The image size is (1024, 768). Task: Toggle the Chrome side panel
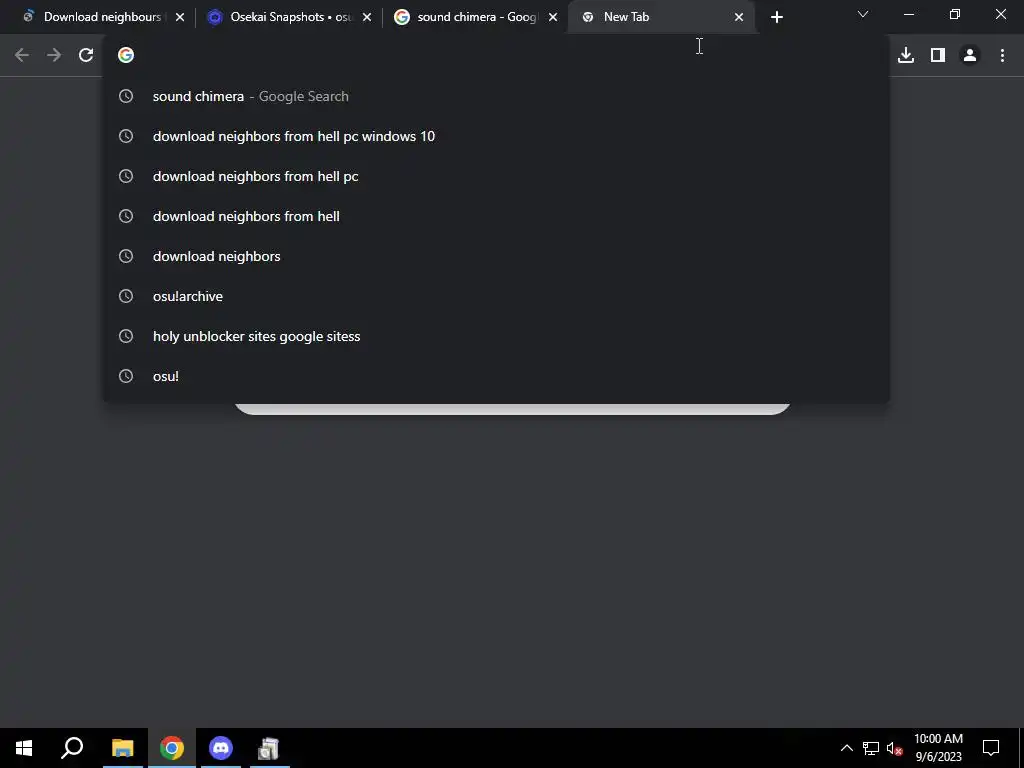(938, 55)
